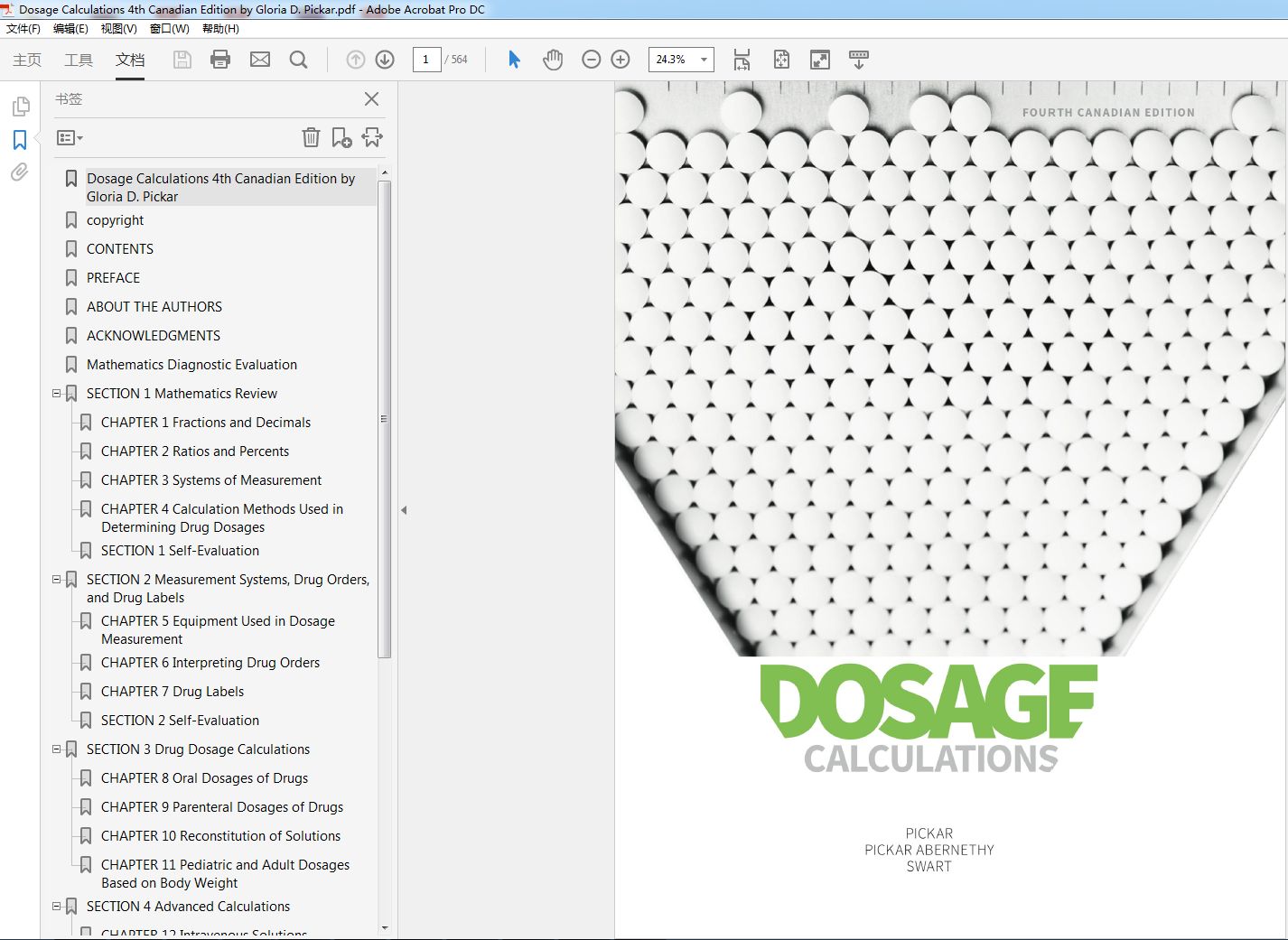This screenshot has width=1288, height=940.
Task: Delete selected bookmark with trash icon
Action: [311, 137]
